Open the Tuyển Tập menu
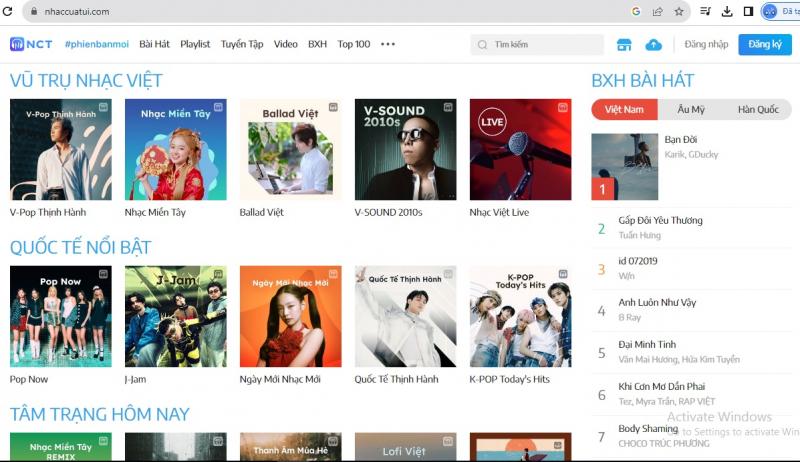This screenshot has width=800, height=462. (x=242, y=44)
